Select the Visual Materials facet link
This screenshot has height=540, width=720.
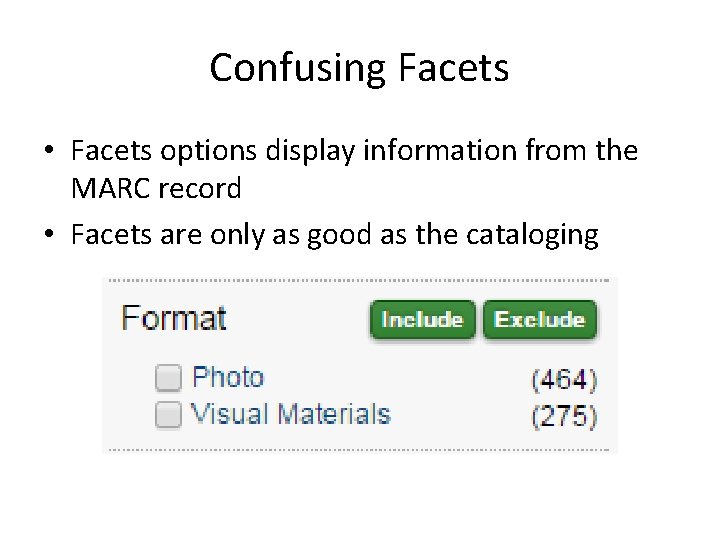pos(290,414)
